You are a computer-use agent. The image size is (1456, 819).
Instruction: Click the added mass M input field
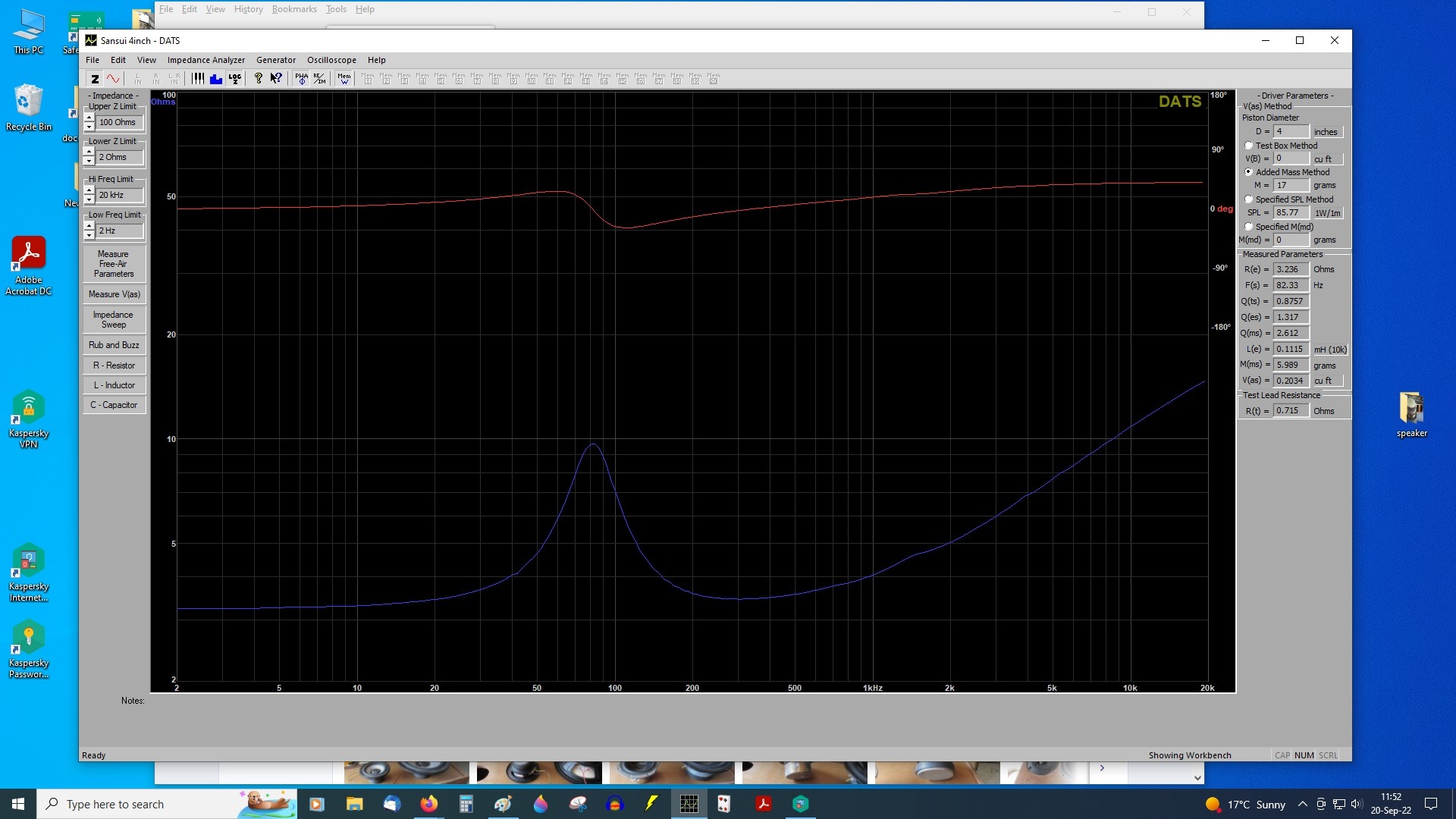click(x=1291, y=185)
